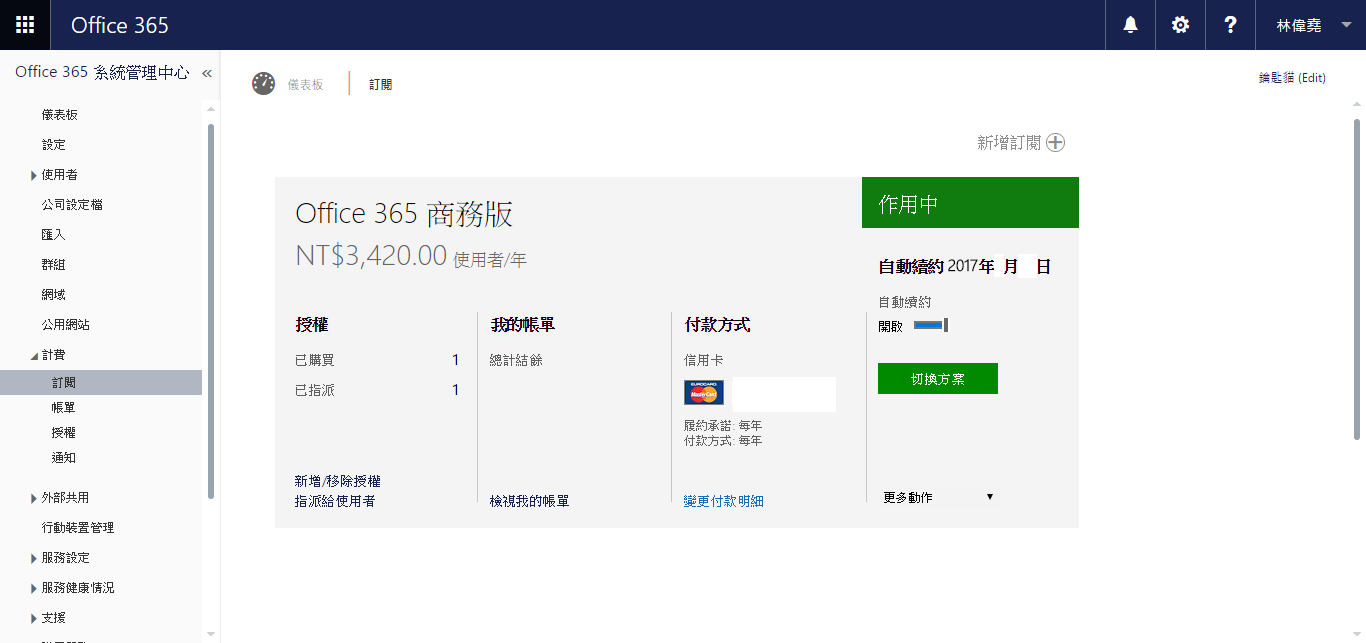Viewport: 1366px width, 643px height.
Task: Select 訂閱 under 計費
Action: (x=101, y=382)
